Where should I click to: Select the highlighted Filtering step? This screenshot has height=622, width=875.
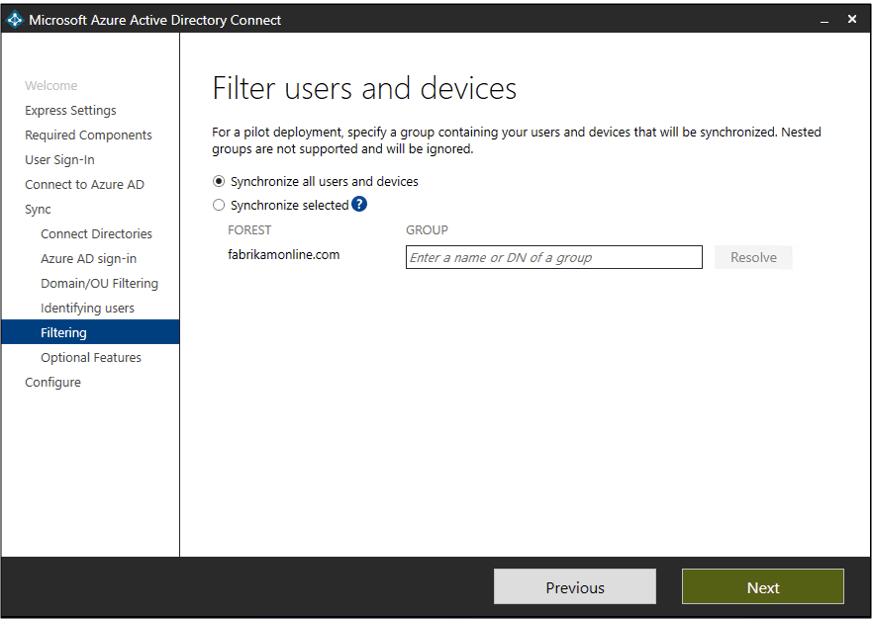tap(64, 333)
